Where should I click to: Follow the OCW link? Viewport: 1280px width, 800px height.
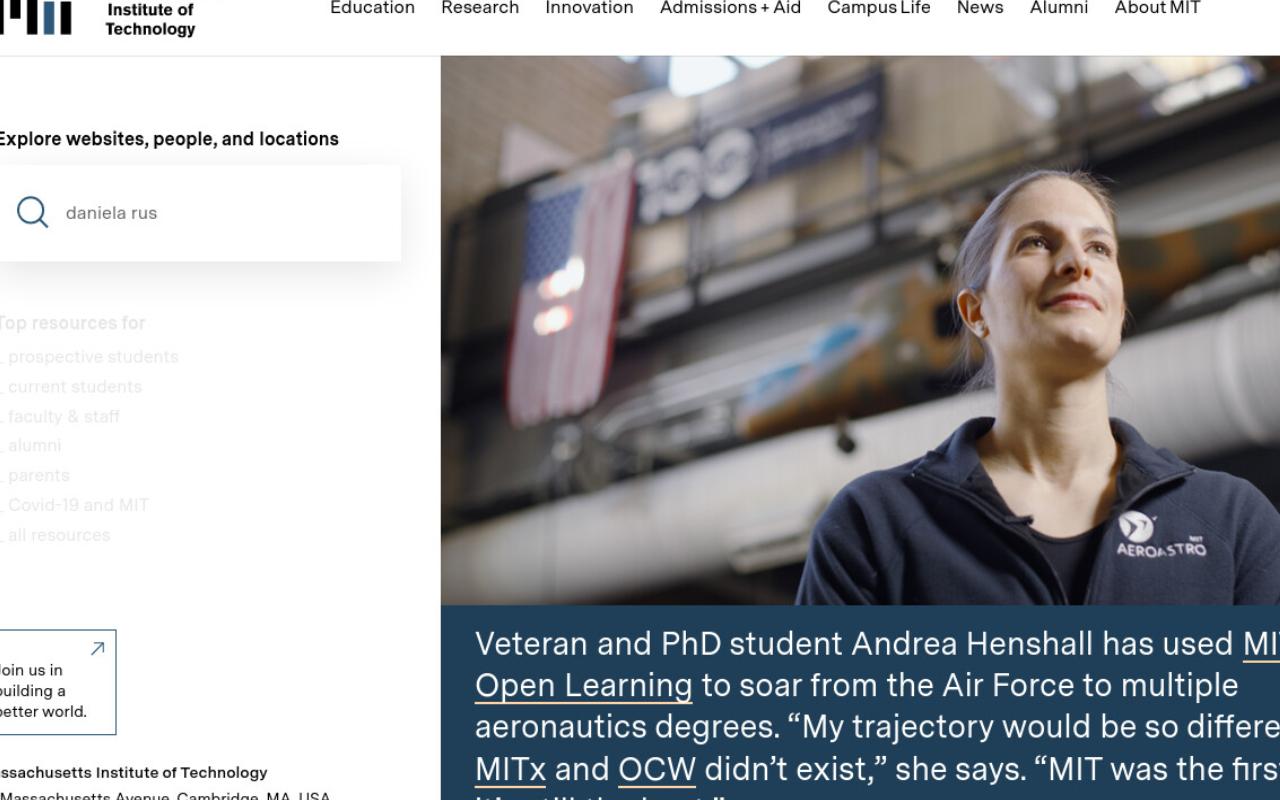tap(656, 769)
